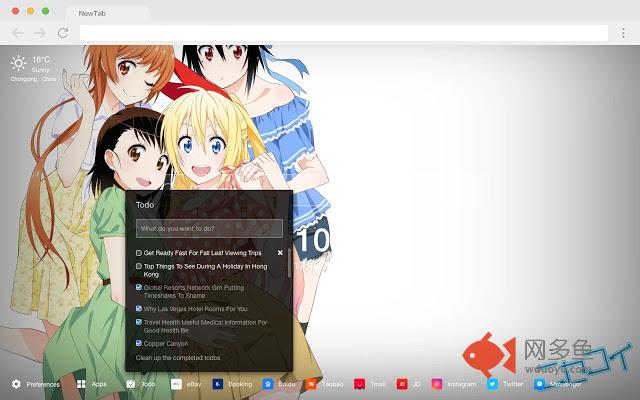Open the Apps grid icon
640x400 pixels.
pos(82,384)
